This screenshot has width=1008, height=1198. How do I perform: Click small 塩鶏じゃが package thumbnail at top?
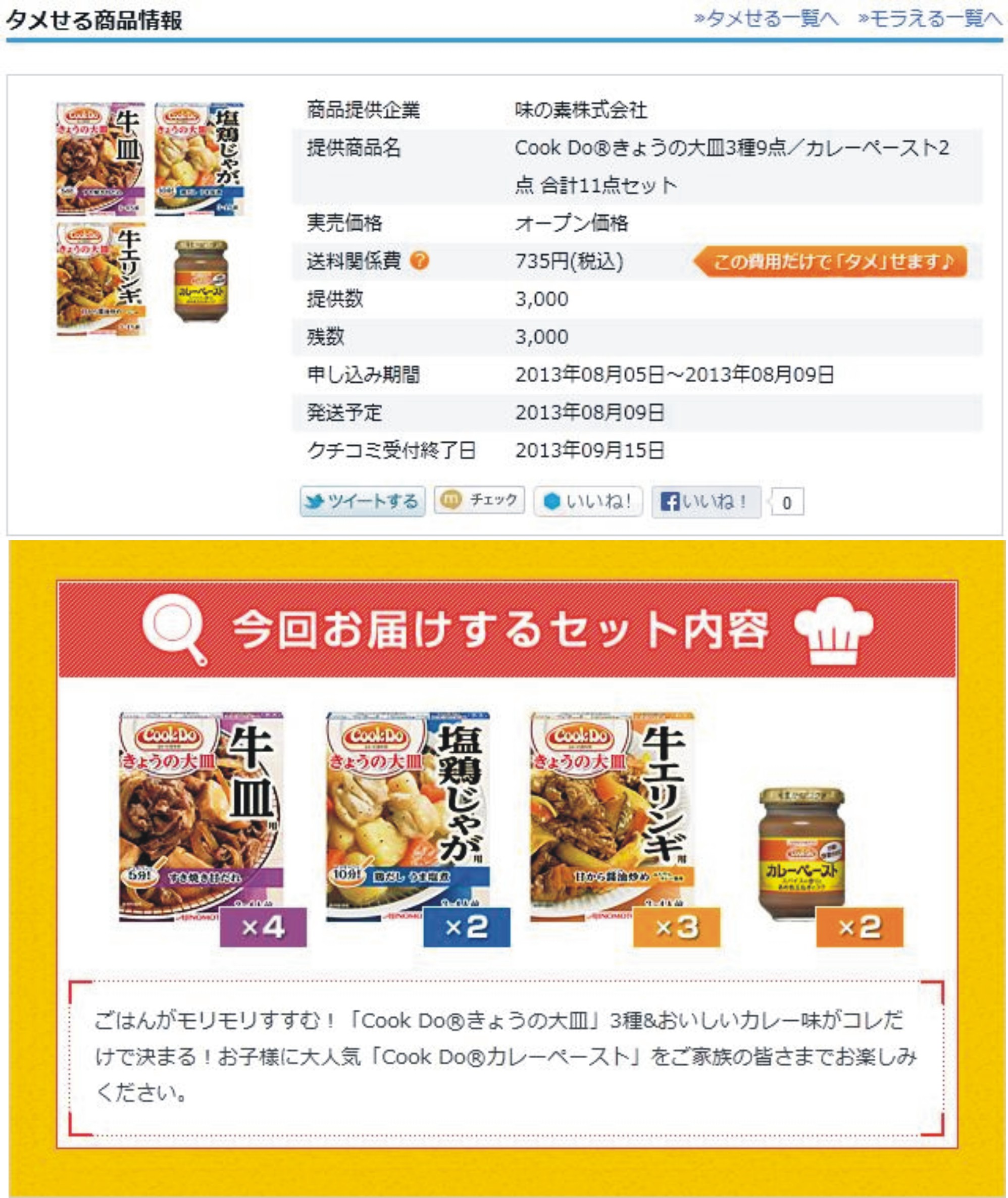coord(199,159)
